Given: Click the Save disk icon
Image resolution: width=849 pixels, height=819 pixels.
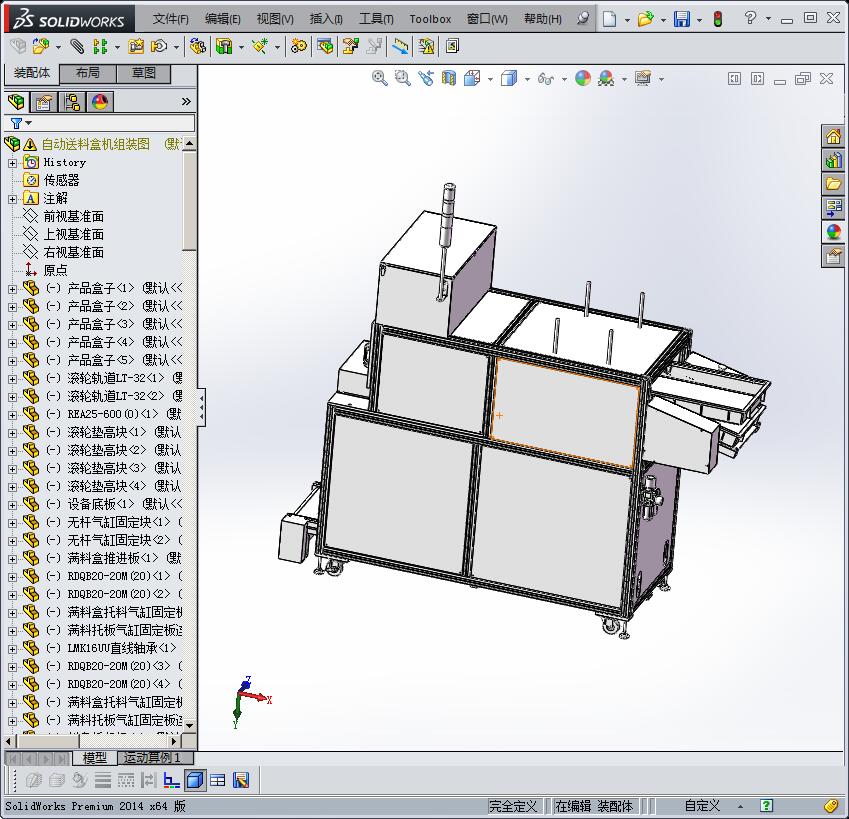Looking at the screenshot, I should tap(682, 19).
